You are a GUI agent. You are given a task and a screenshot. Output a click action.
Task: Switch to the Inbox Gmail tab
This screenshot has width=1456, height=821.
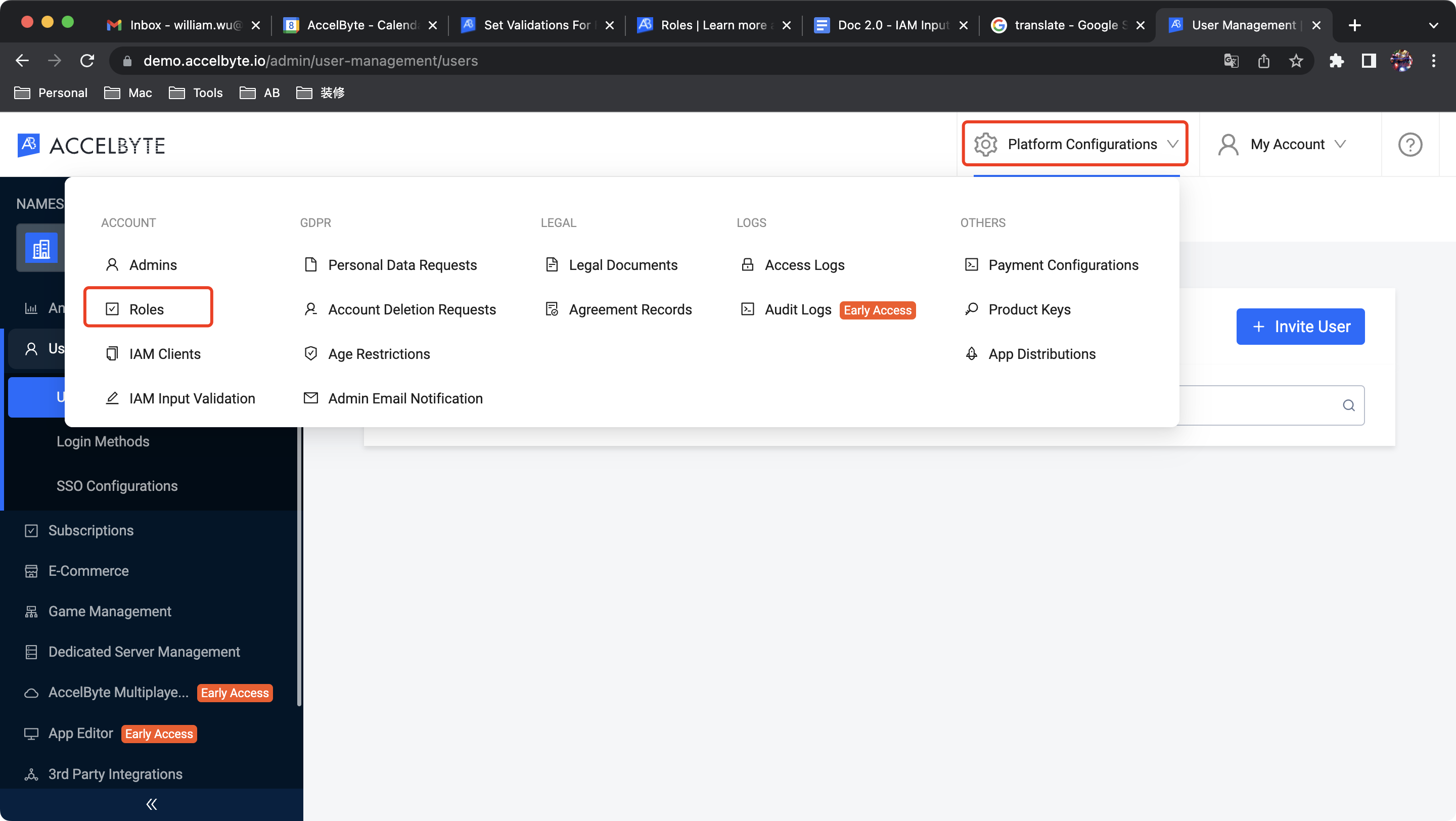tap(184, 25)
